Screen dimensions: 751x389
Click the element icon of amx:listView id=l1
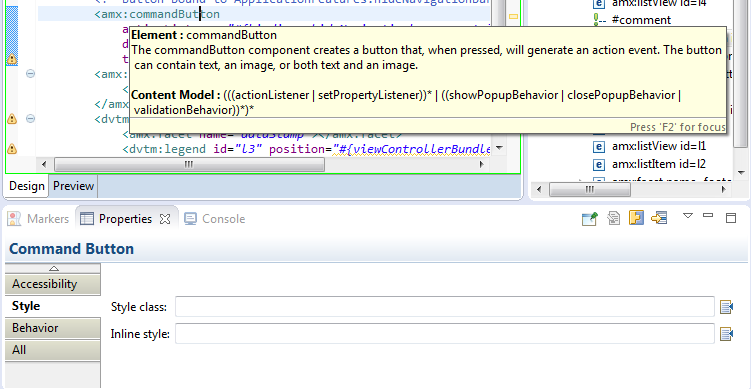tap(598, 146)
